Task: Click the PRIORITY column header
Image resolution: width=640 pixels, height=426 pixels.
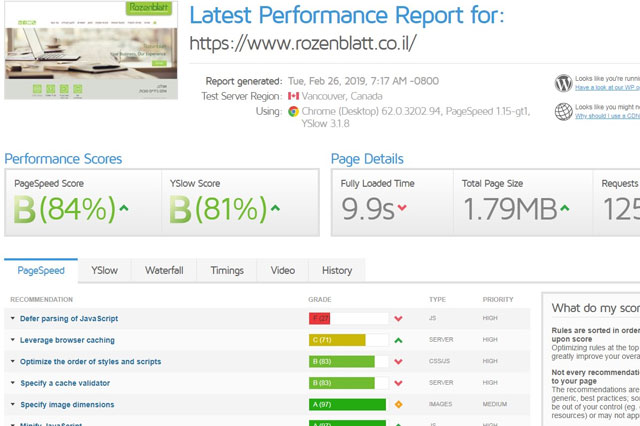Action: [498, 300]
